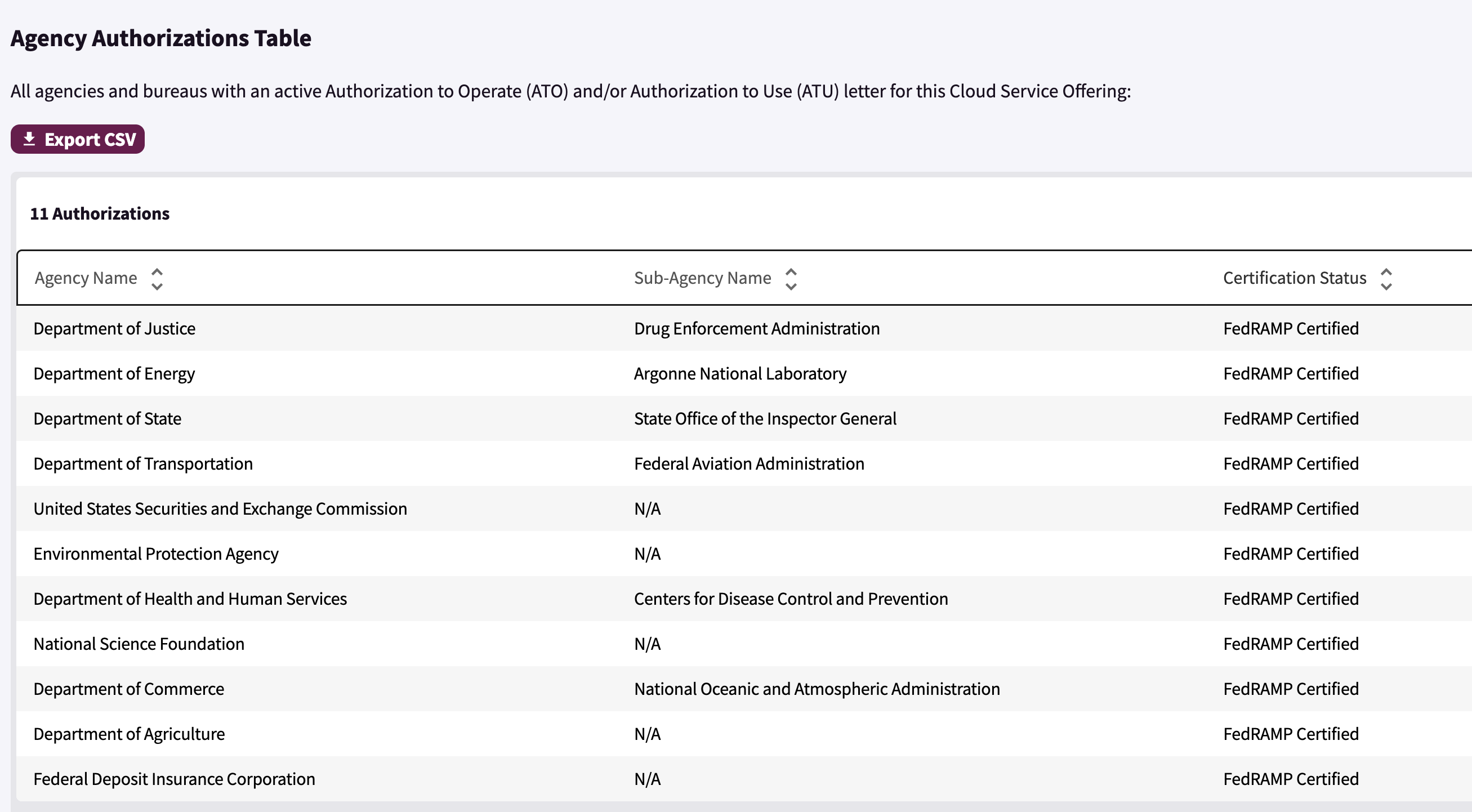Click Centers for Disease Control and Prevention
Viewport: 1472px width, 812px height.
(x=791, y=599)
